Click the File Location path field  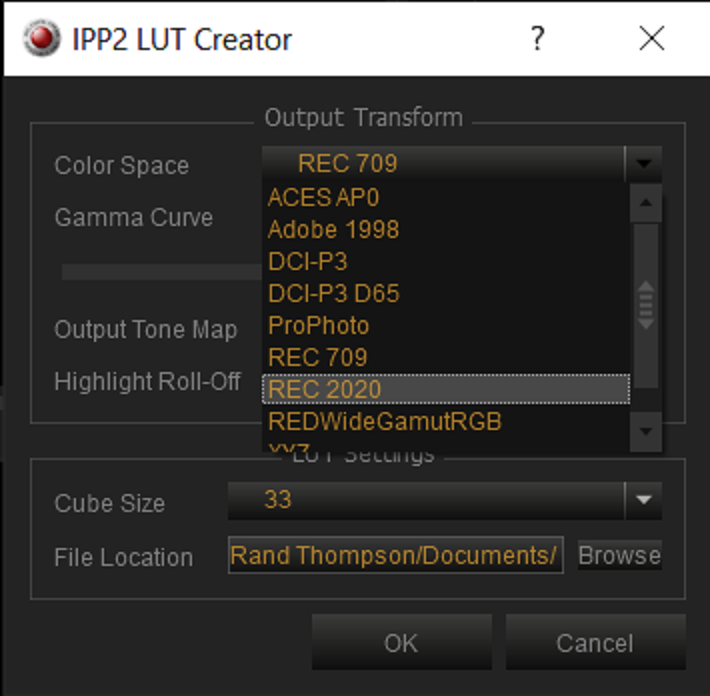tap(396, 555)
